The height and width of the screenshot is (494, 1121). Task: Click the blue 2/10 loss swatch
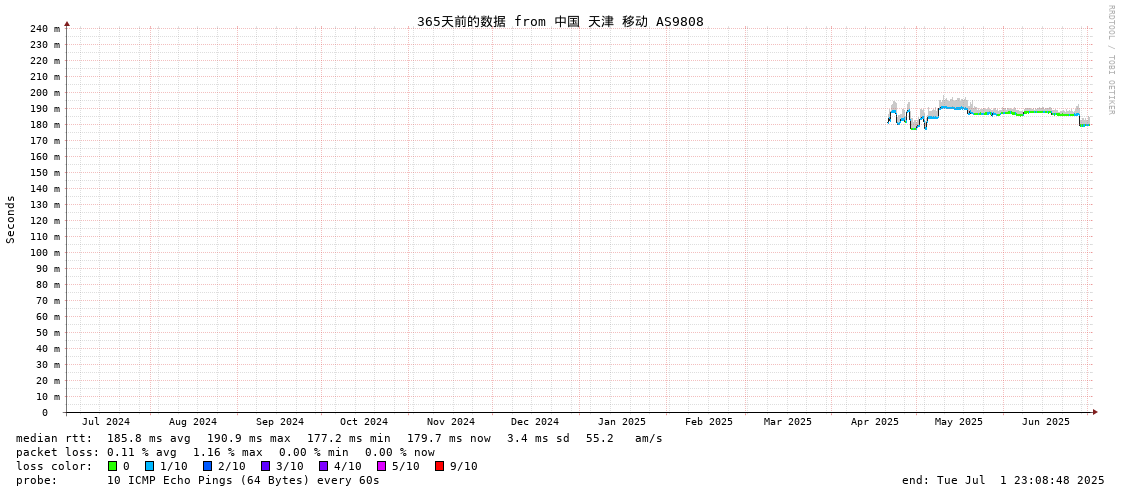[207, 466]
